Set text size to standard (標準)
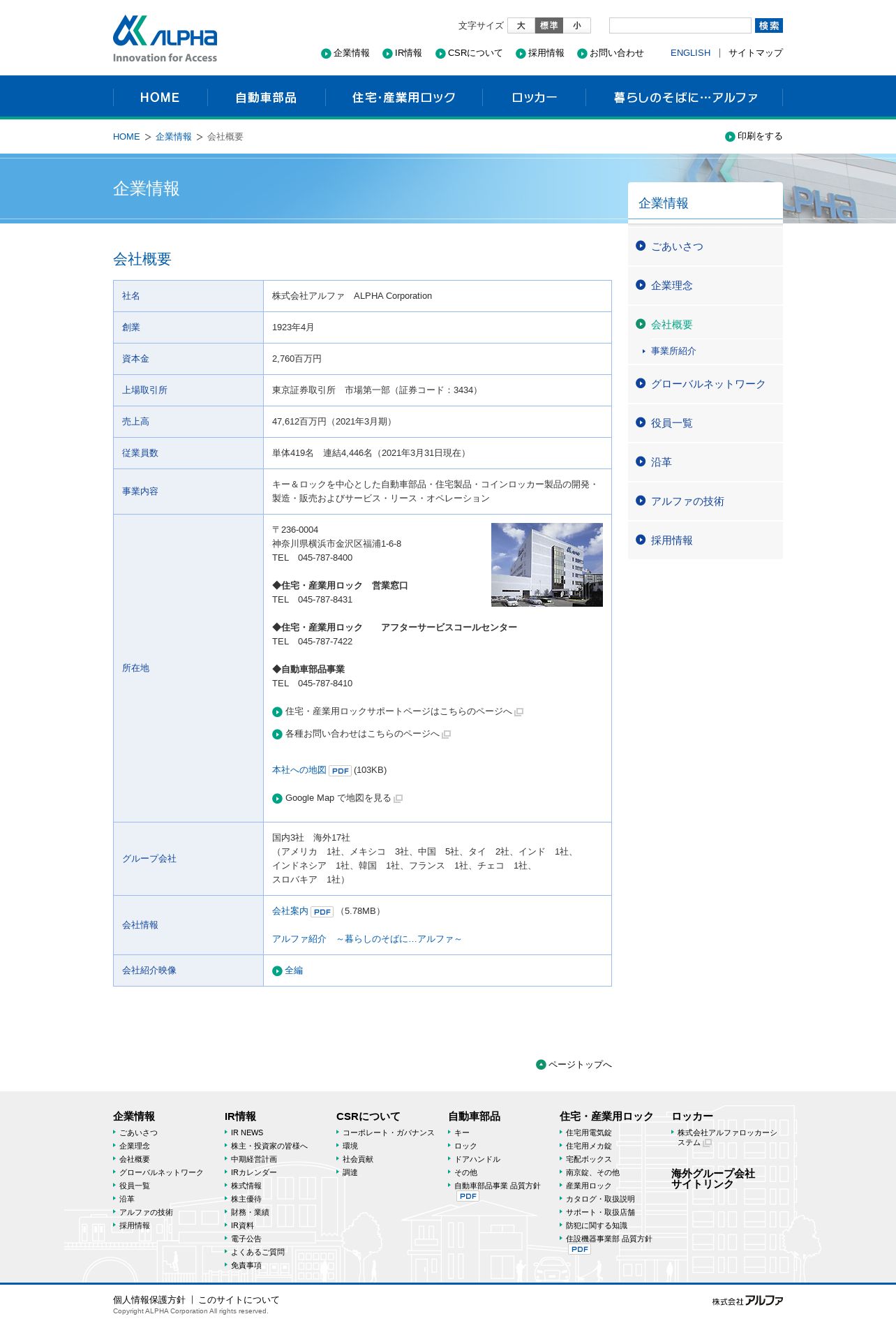This screenshot has width=896, height=1321. pos(549,26)
